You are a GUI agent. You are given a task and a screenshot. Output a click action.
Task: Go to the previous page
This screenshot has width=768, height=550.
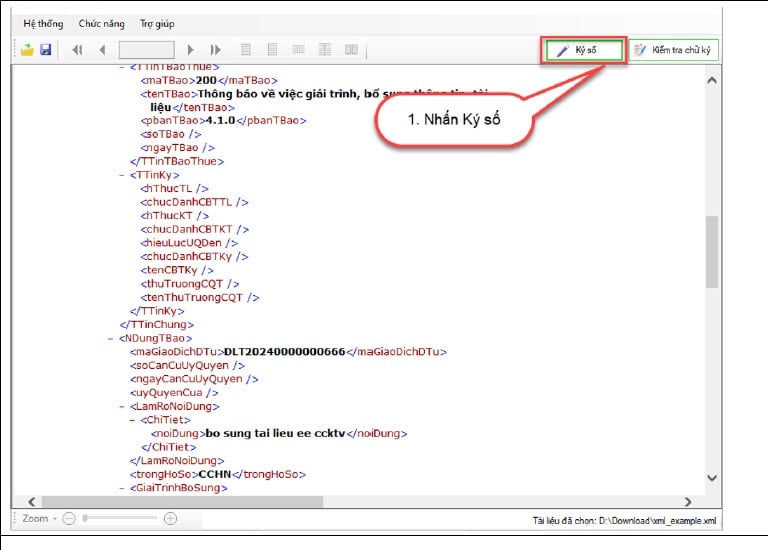click(102, 49)
